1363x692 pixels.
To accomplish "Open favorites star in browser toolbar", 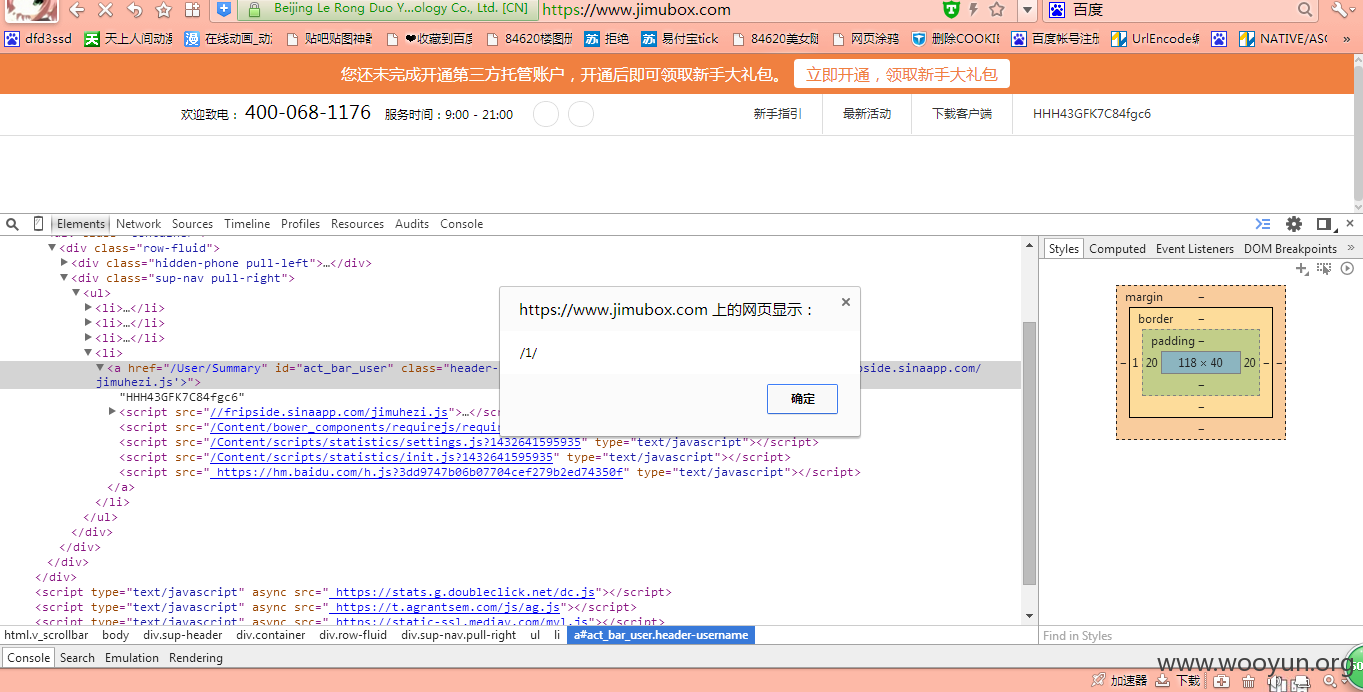I will [x=164, y=10].
